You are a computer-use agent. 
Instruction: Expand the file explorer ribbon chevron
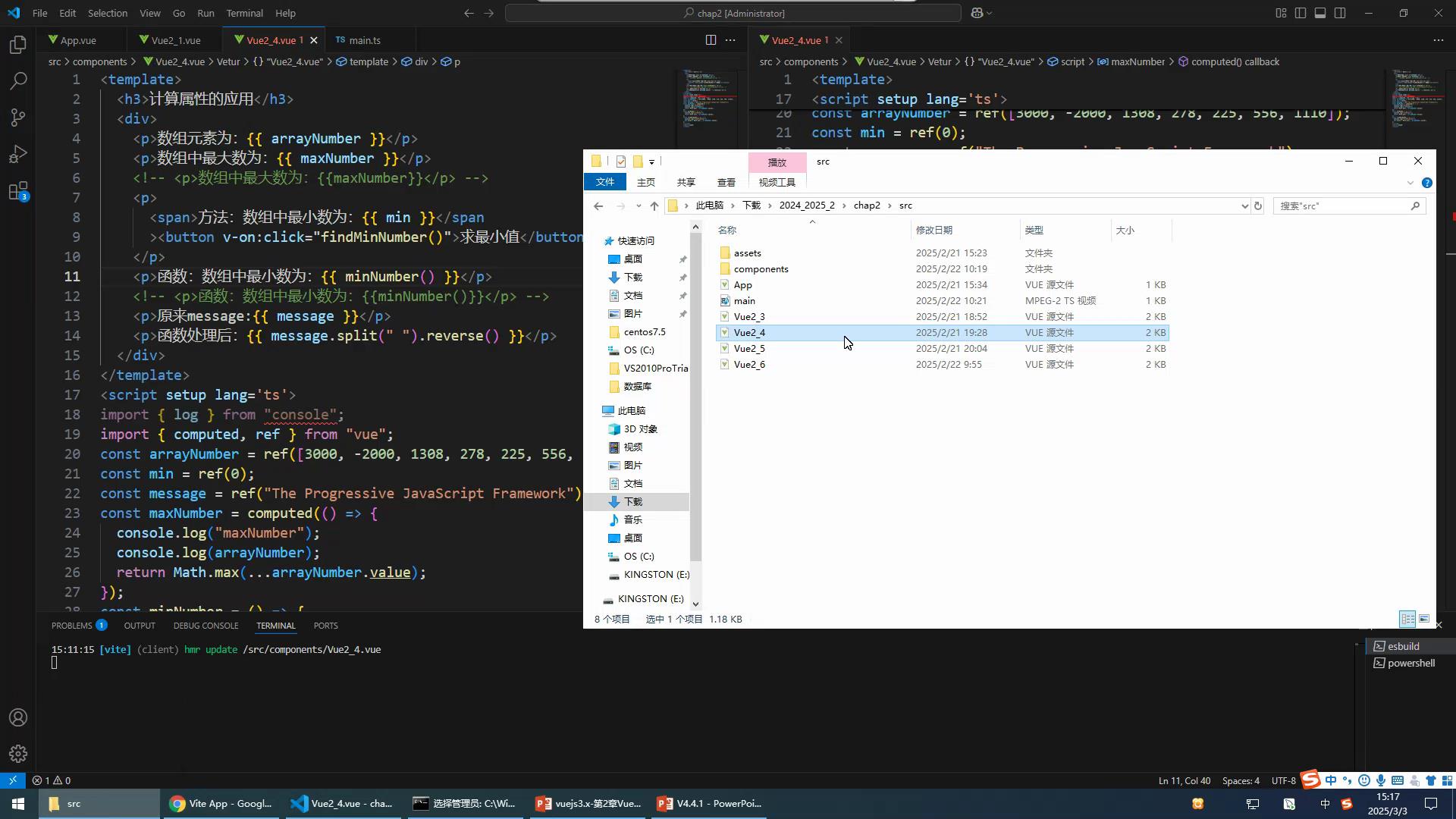[x=1410, y=183]
